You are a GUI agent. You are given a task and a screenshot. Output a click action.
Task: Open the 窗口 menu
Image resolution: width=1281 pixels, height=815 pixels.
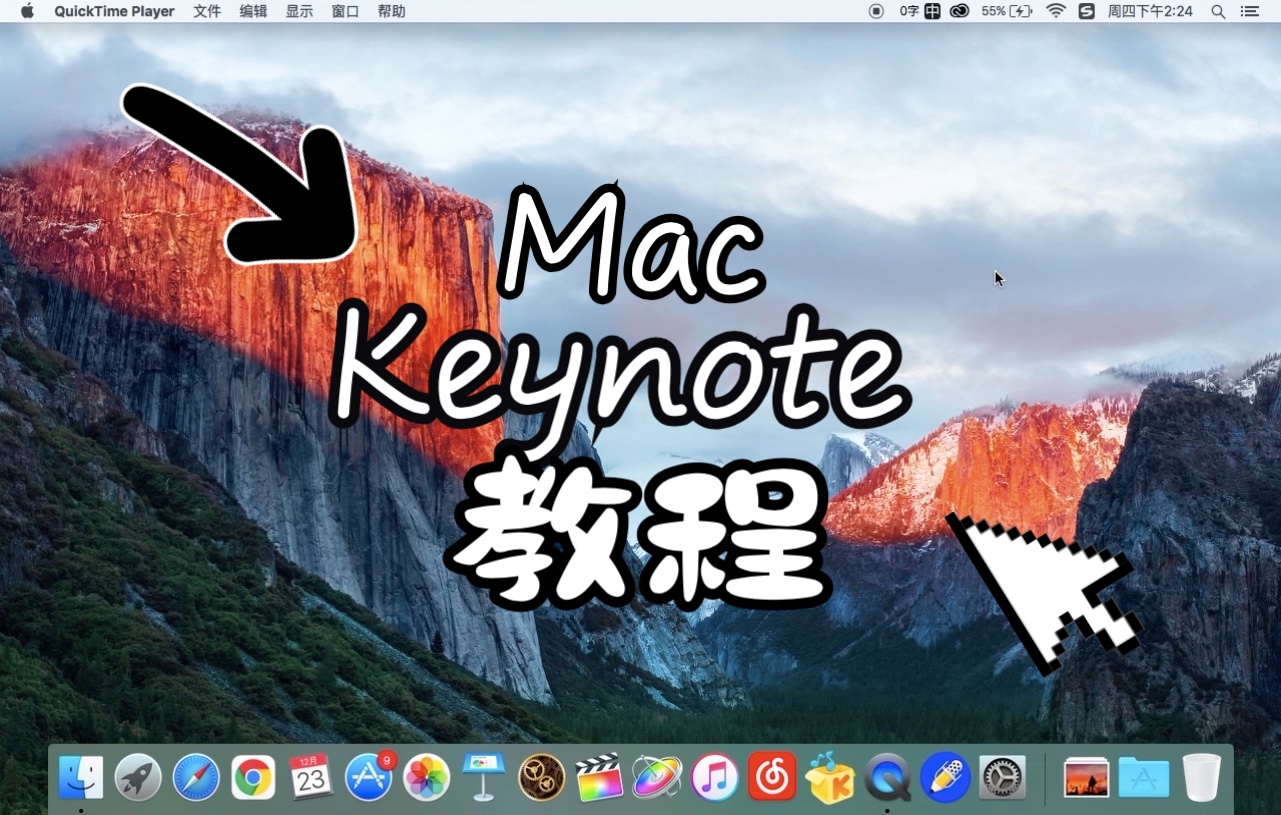click(x=345, y=11)
